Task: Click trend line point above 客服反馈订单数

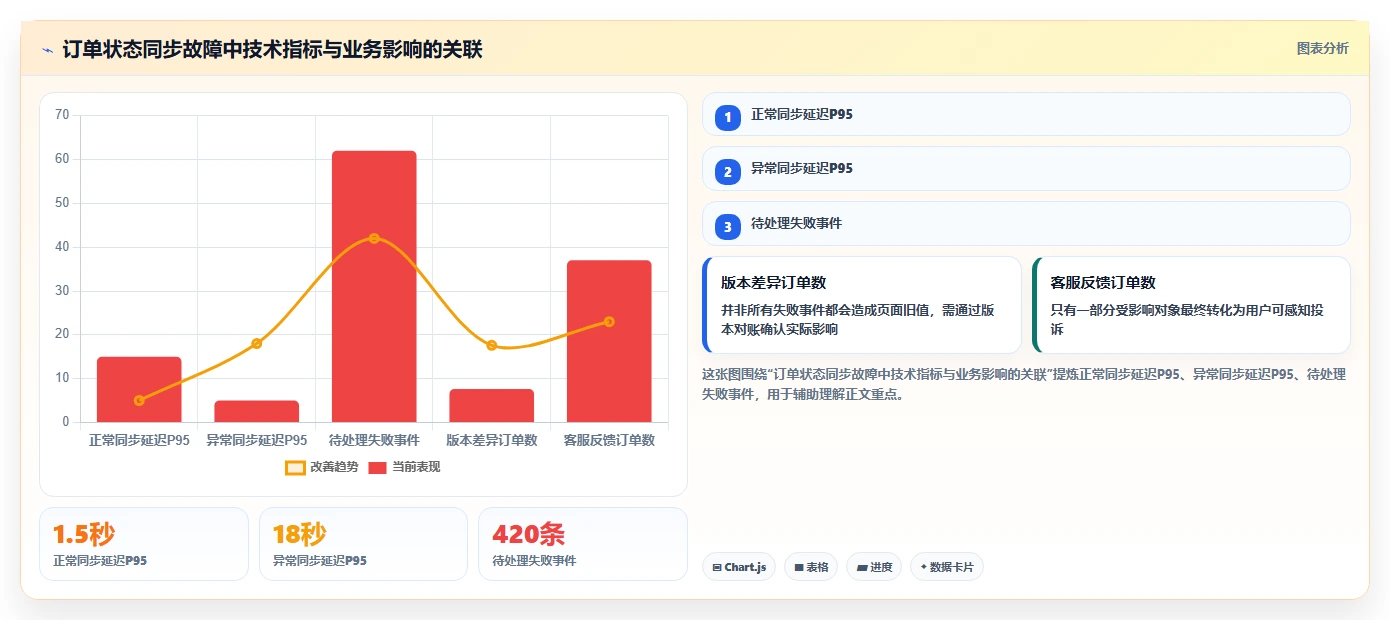Action: coord(609,322)
